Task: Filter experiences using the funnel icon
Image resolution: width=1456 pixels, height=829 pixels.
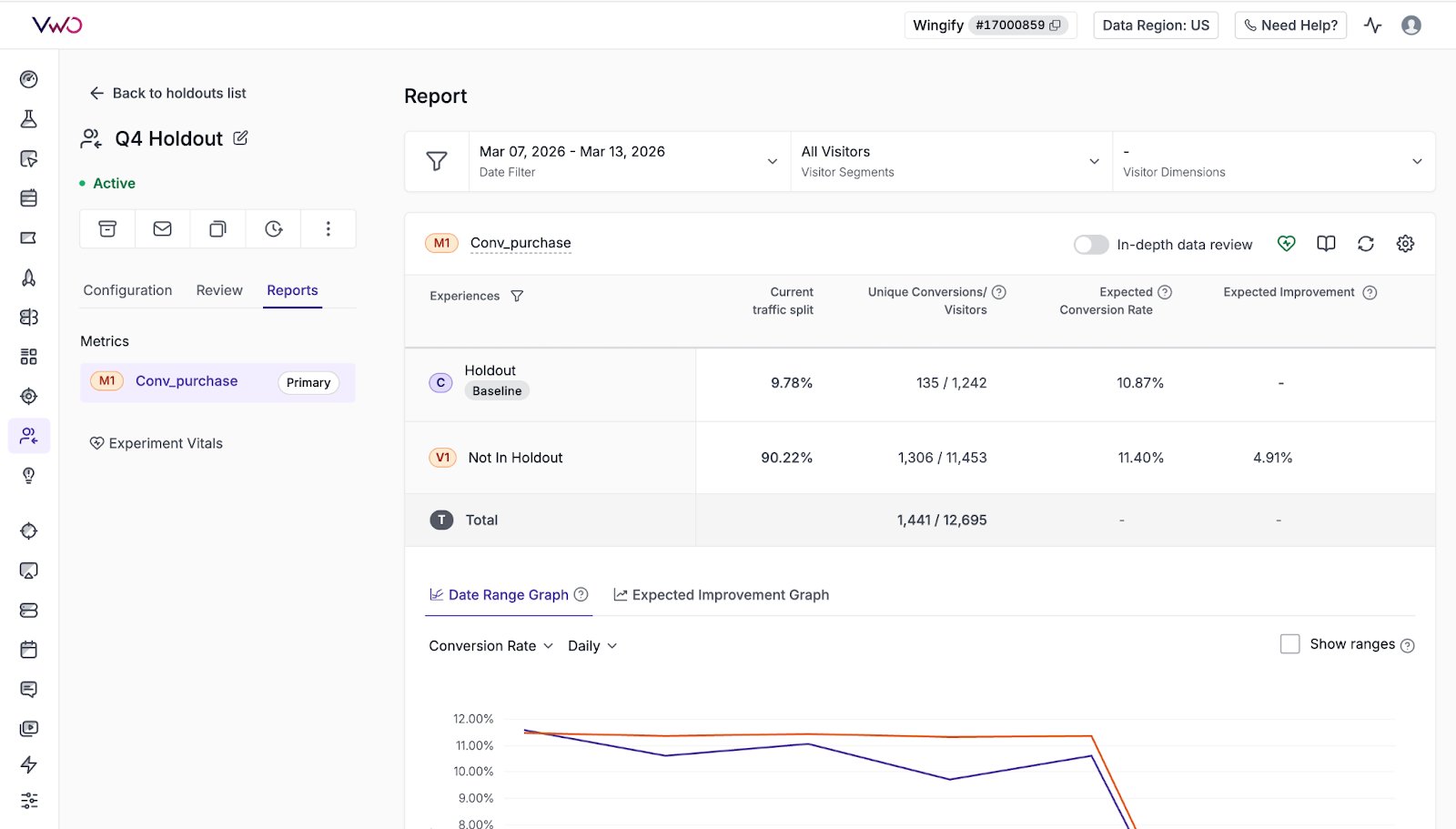Action: [x=517, y=297]
